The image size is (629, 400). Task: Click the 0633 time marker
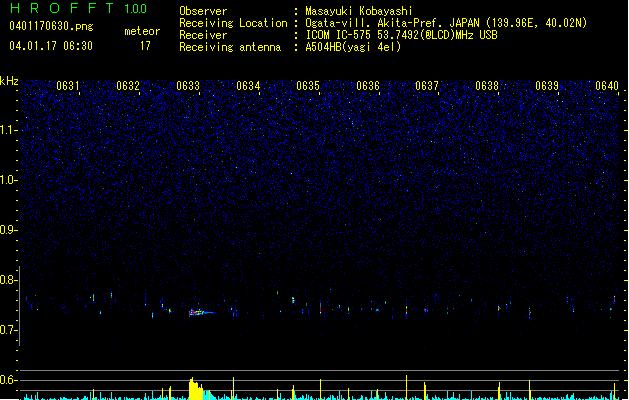pos(188,86)
